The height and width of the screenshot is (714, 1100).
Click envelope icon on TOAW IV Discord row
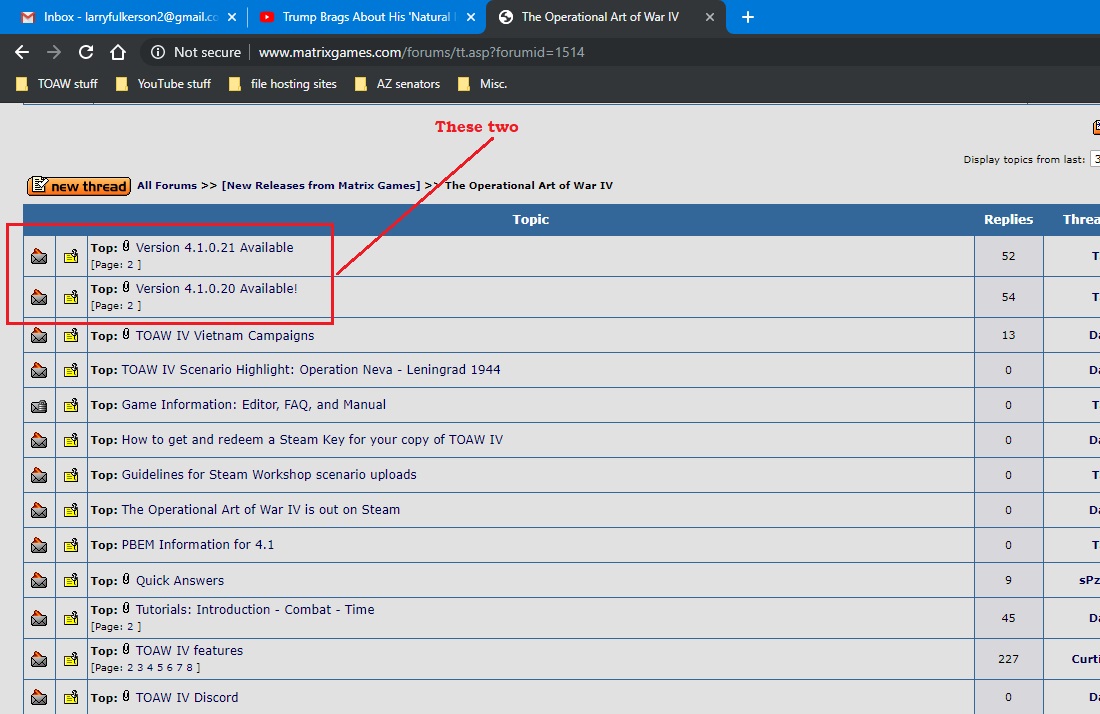point(39,698)
